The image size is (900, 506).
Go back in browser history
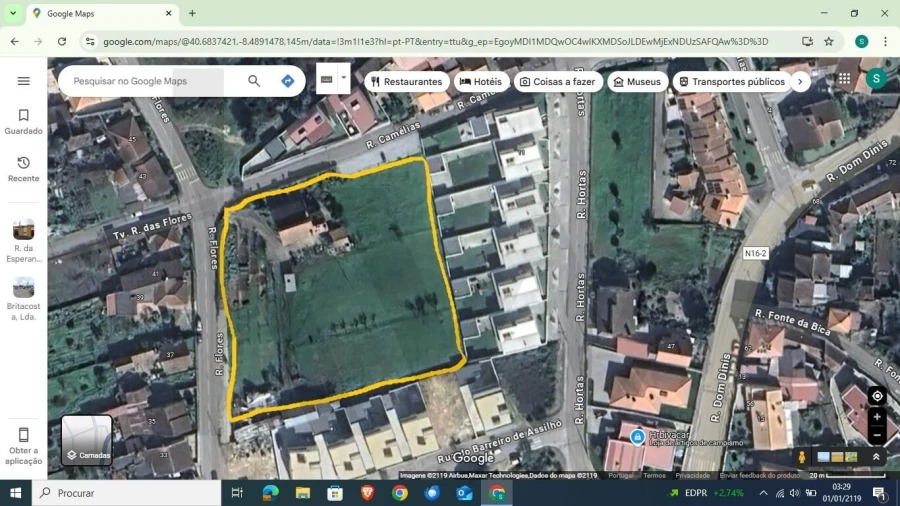tap(15, 41)
